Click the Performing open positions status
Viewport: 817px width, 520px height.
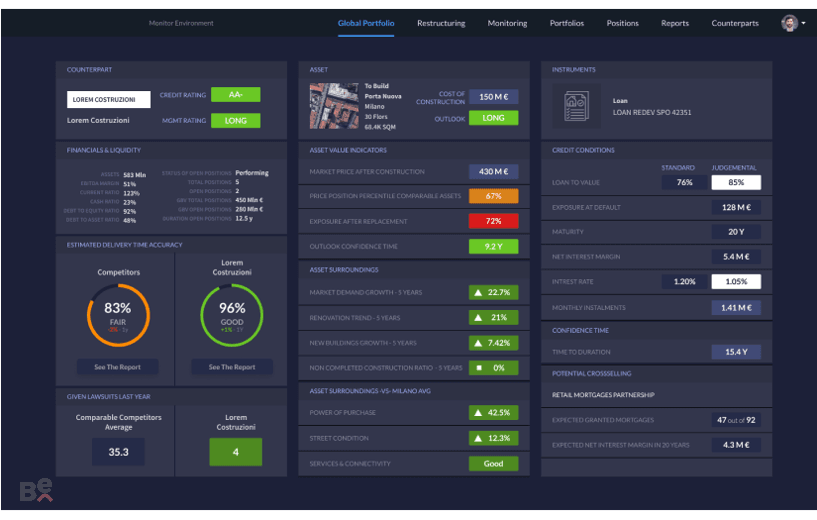point(252,173)
